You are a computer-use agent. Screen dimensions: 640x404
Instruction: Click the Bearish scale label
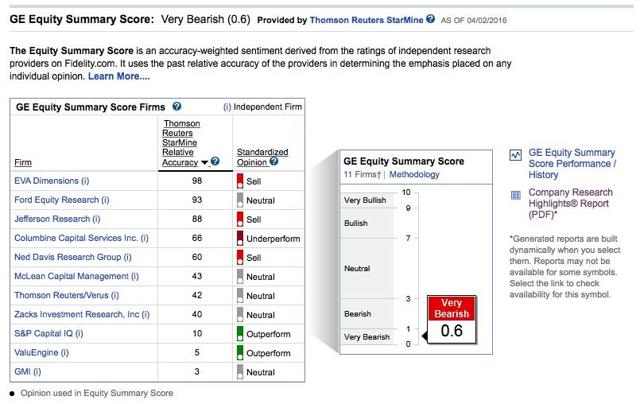coord(358,314)
